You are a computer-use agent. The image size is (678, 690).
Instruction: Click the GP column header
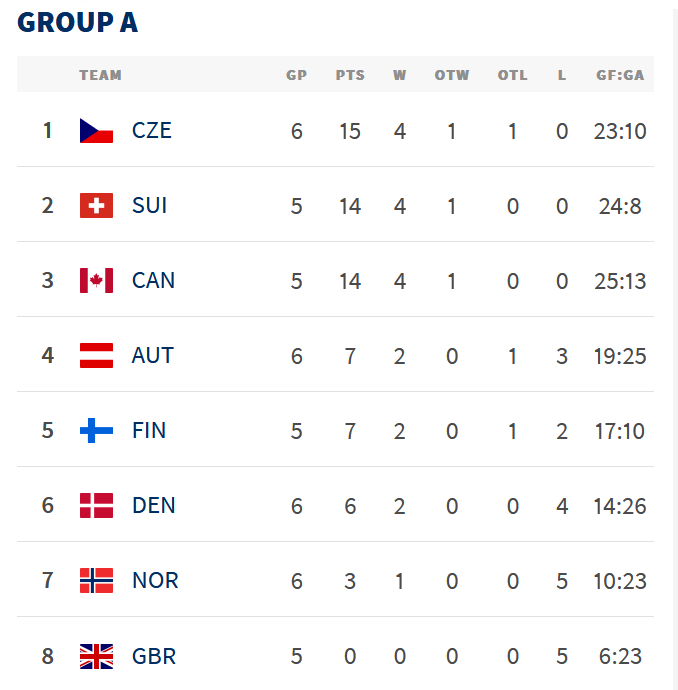pos(297,75)
